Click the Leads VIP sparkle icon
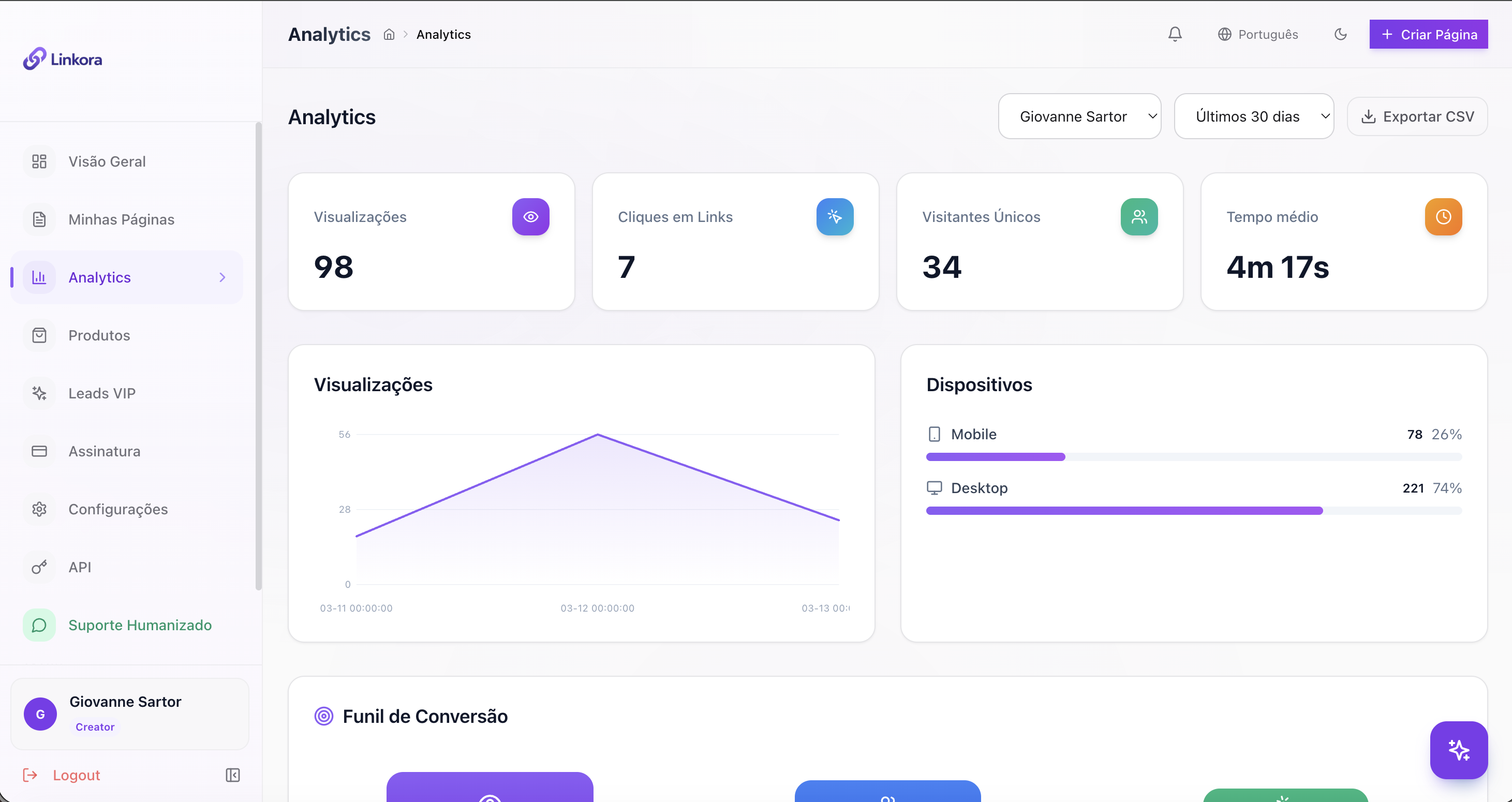 [x=39, y=393]
